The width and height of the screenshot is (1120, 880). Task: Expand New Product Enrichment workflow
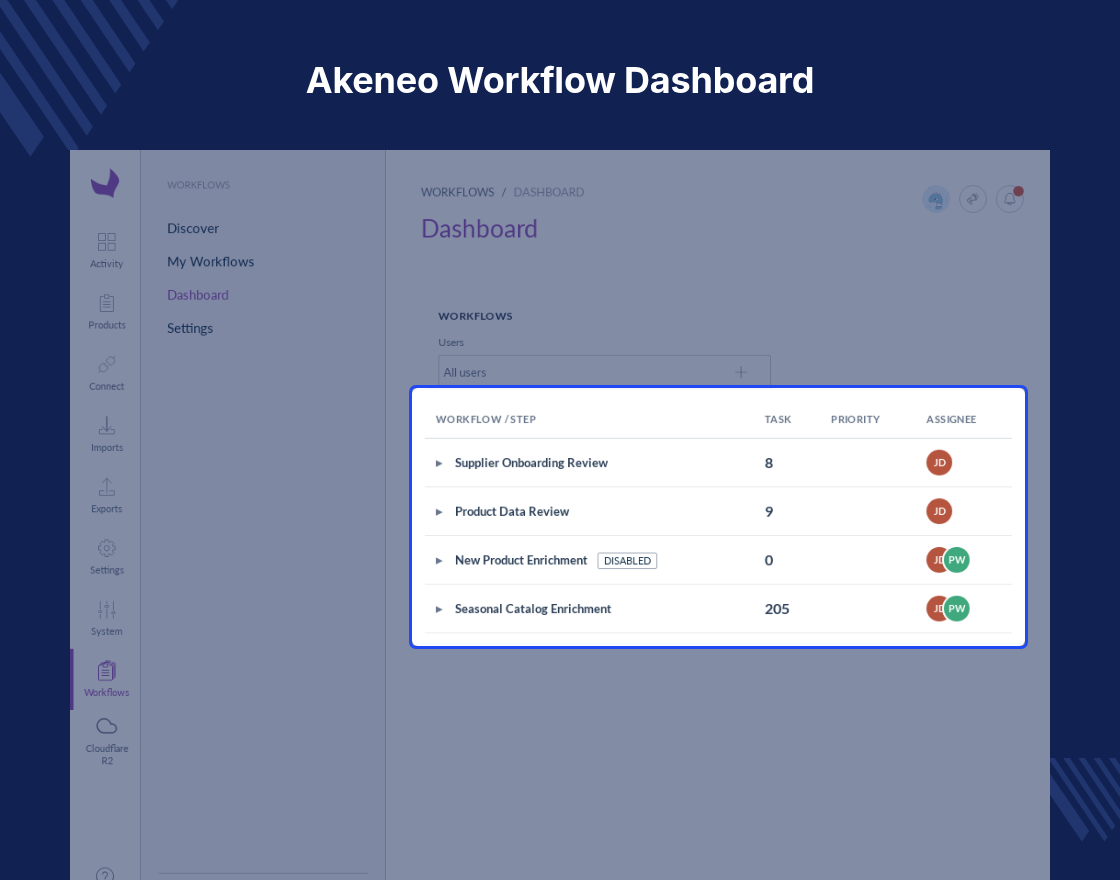pyautogui.click(x=439, y=561)
